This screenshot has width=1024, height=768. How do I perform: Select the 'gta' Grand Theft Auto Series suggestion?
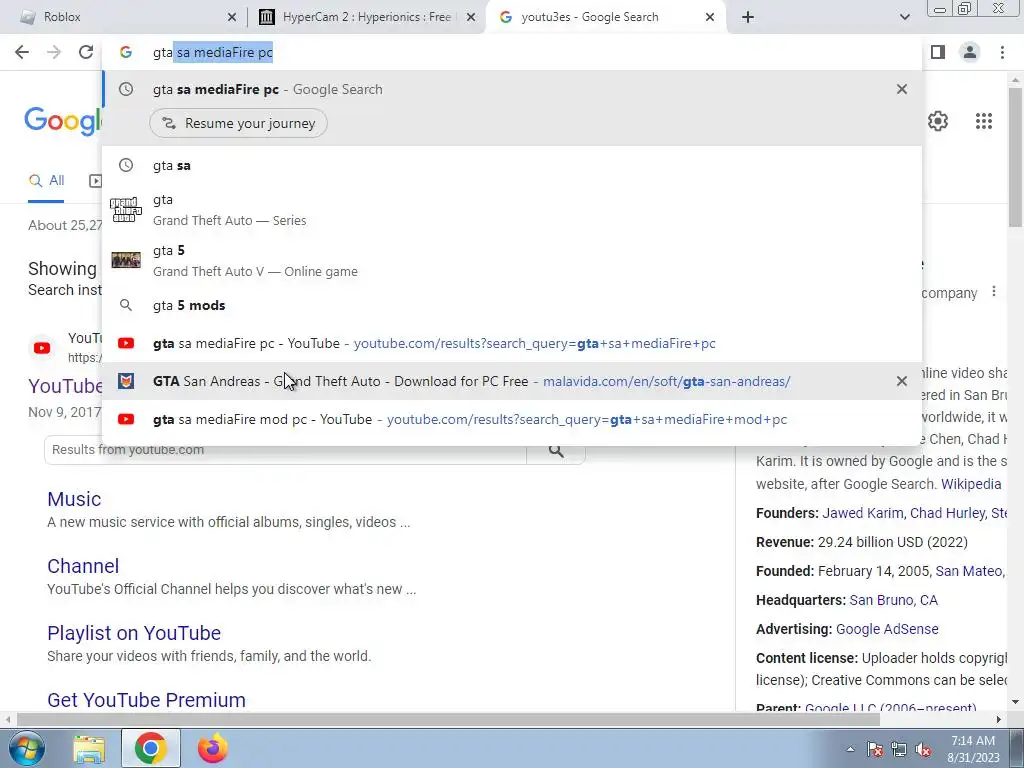coord(512,210)
